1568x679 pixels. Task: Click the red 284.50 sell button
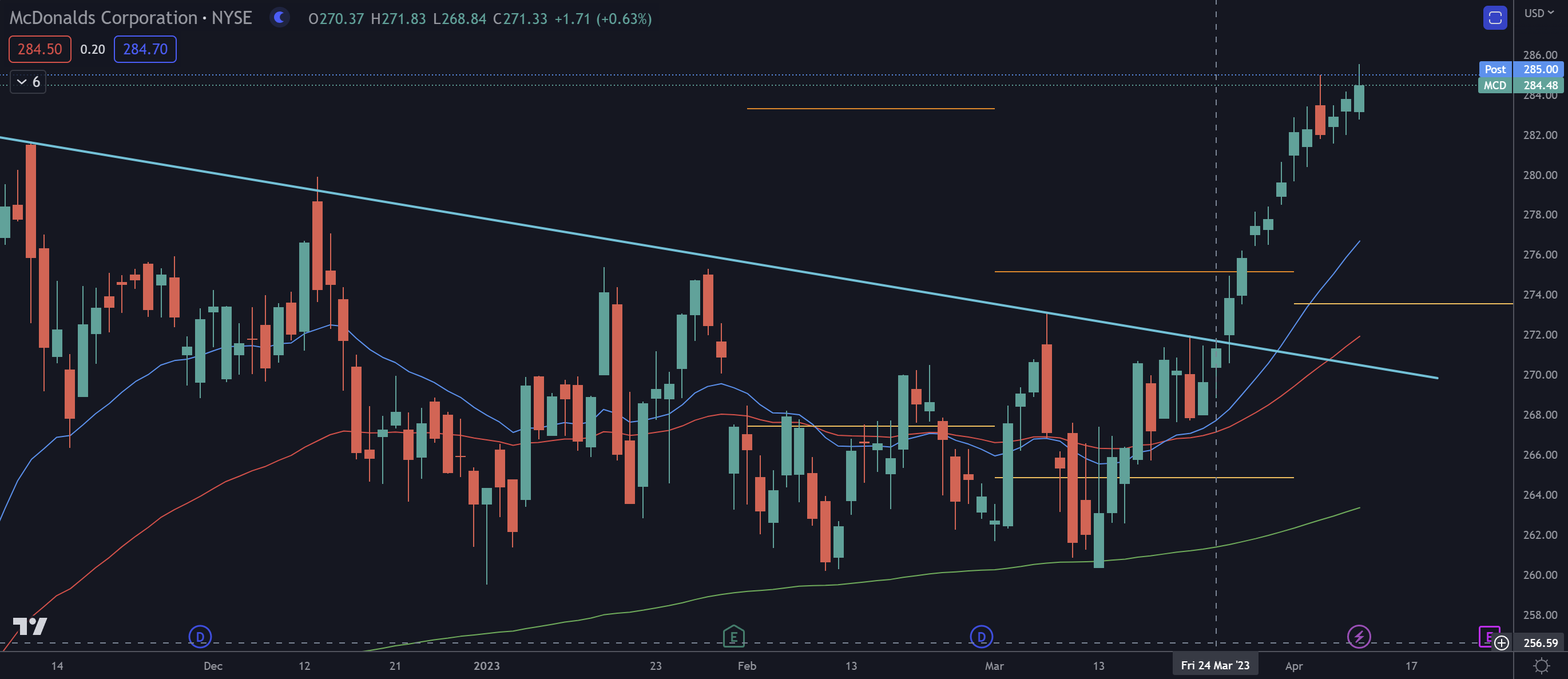[39, 49]
